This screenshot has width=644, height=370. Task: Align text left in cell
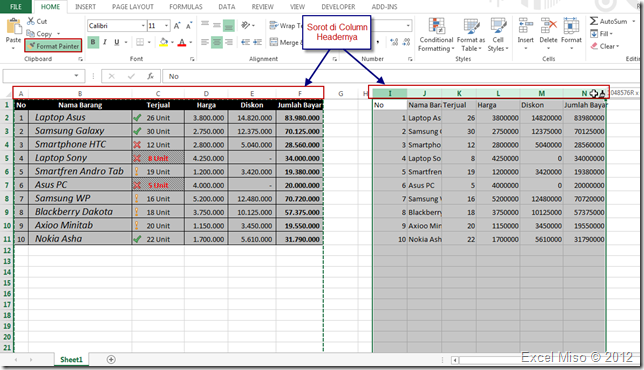click(x=205, y=42)
